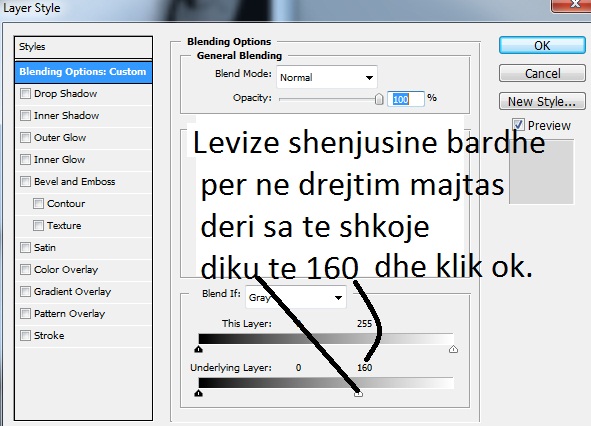The height and width of the screenshot is (426, 591).
Task: Open the Blend Mode dropdown
Action: click(x=327, y=77)
